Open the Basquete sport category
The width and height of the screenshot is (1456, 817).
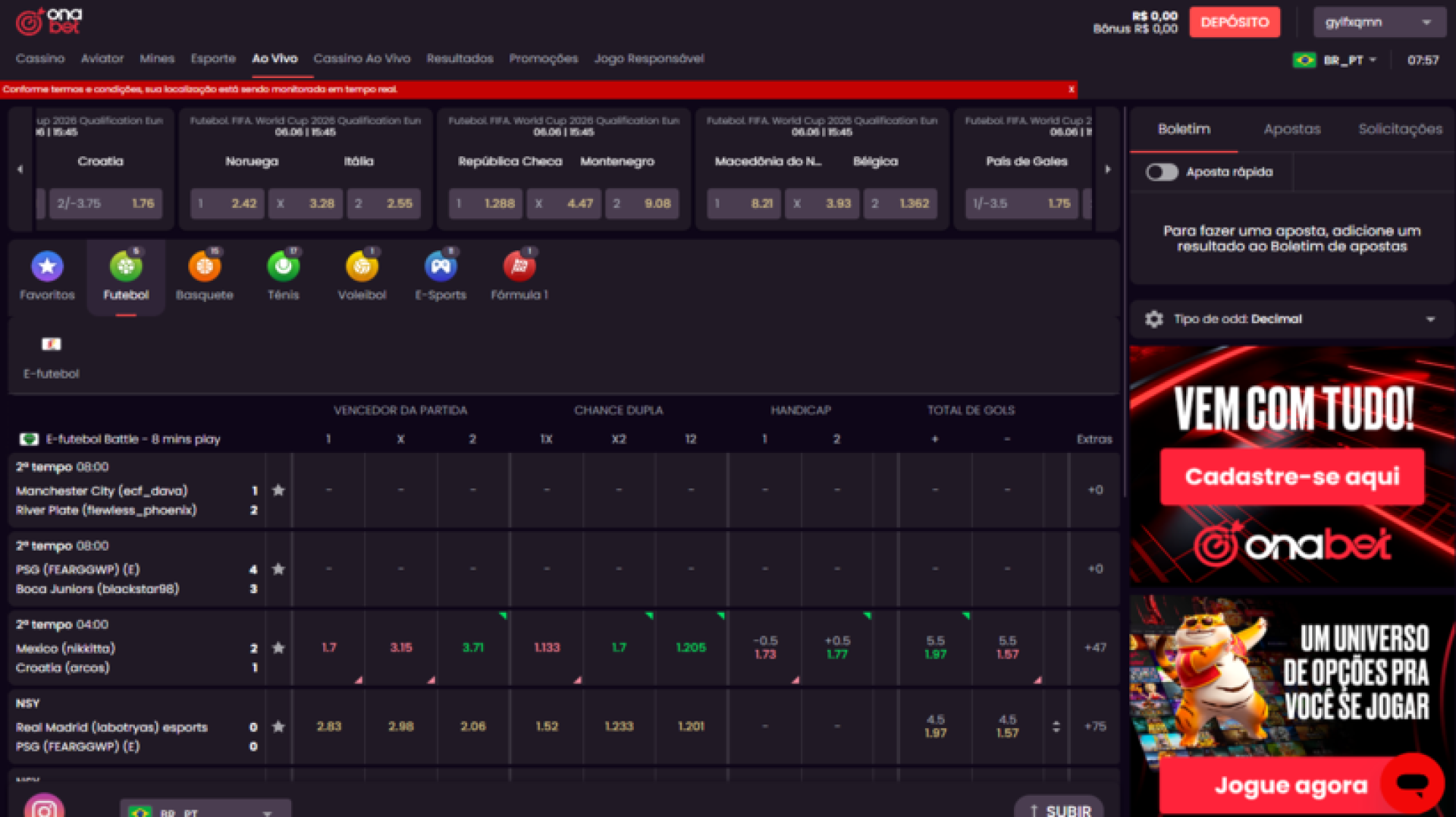coord(204,267)
